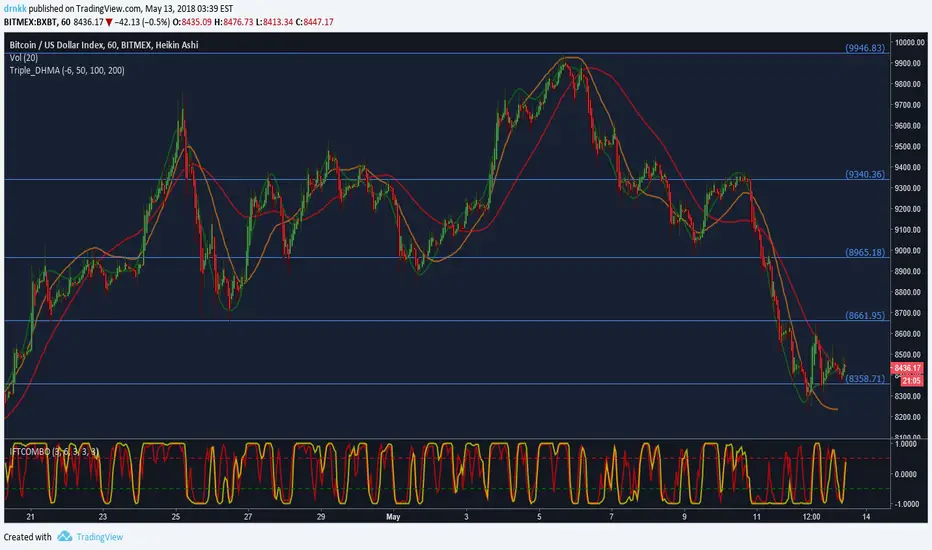This screenshot has height=550, width=932.
Task: Click the 10000.00 price scale label
Action: pos(910,42)
